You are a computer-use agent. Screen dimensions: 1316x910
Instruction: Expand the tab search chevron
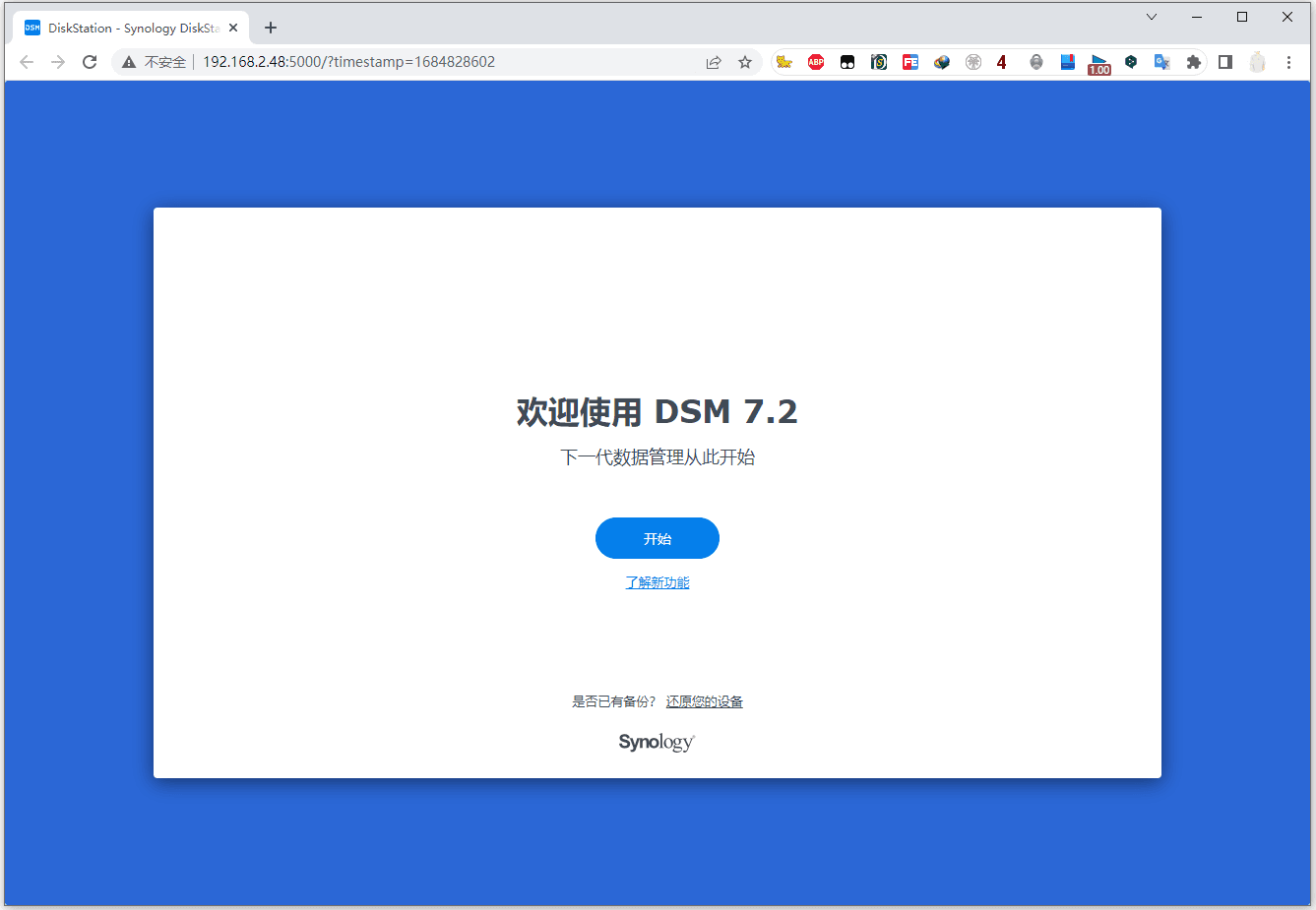click(x=1152, y=17)
